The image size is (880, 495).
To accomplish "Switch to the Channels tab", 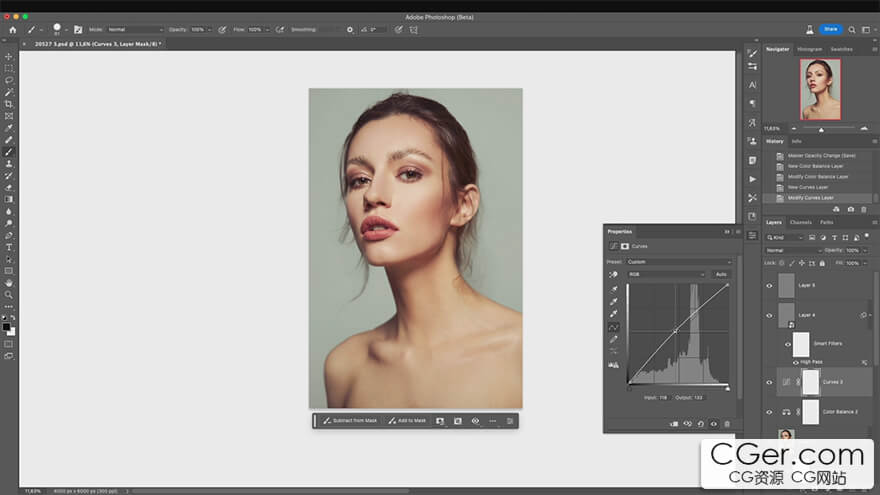I will [801, 222].
